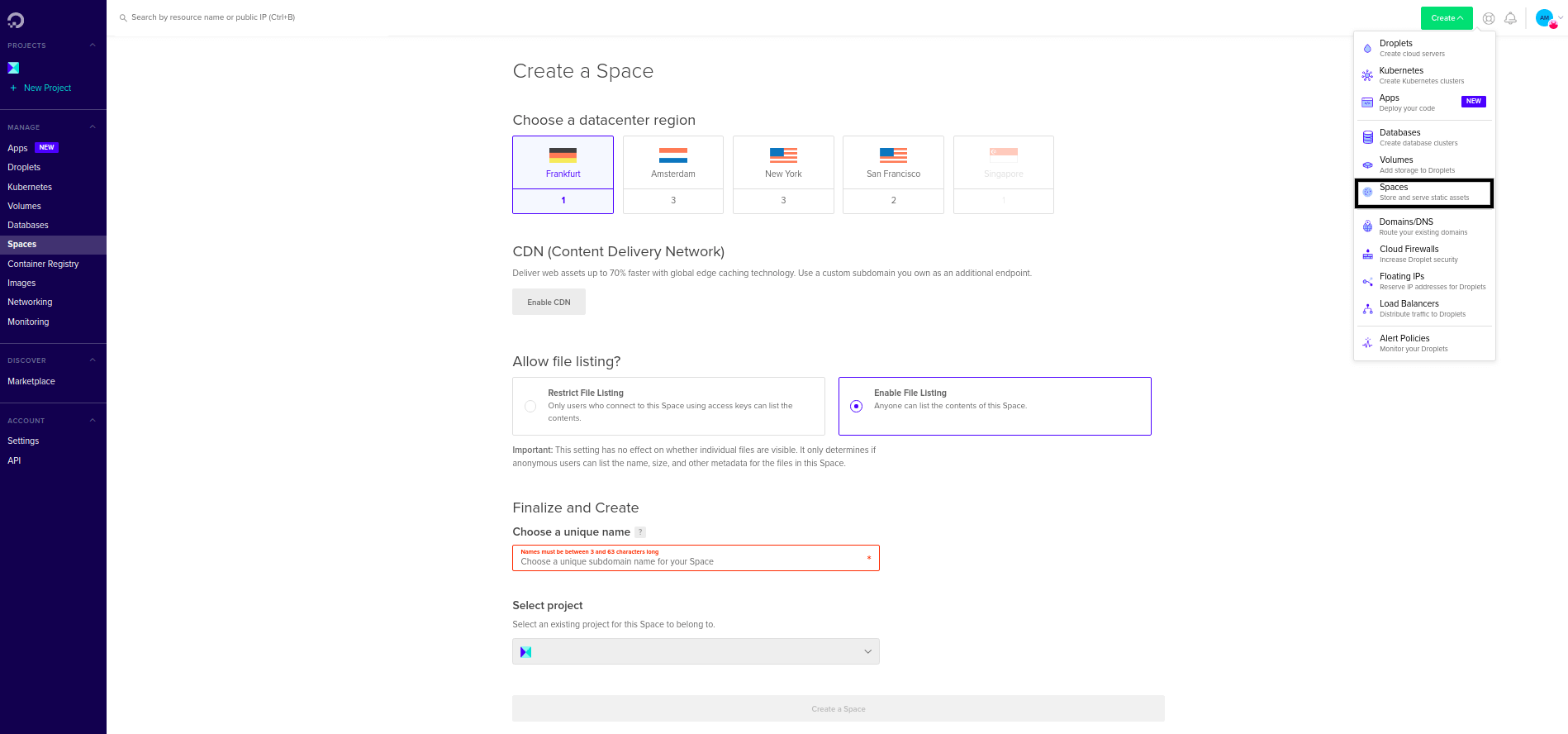Viewport: 1568px width, 734px height.
Task: Open Networking in sidebar
Action: coord(30,302)
